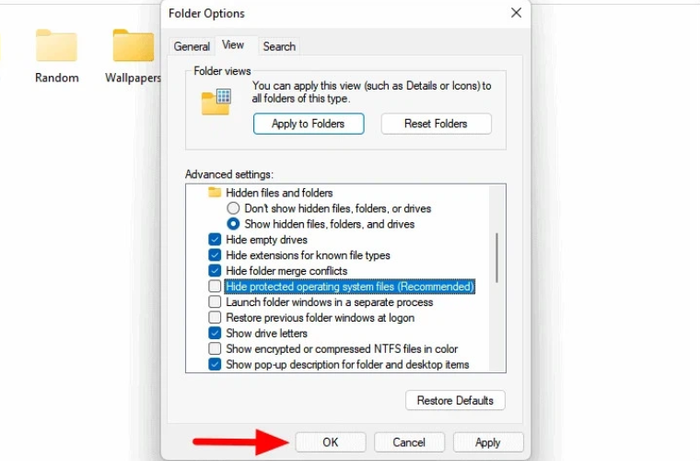Click Restore Defaults button

pyautogui.click(x=455, y=400)
